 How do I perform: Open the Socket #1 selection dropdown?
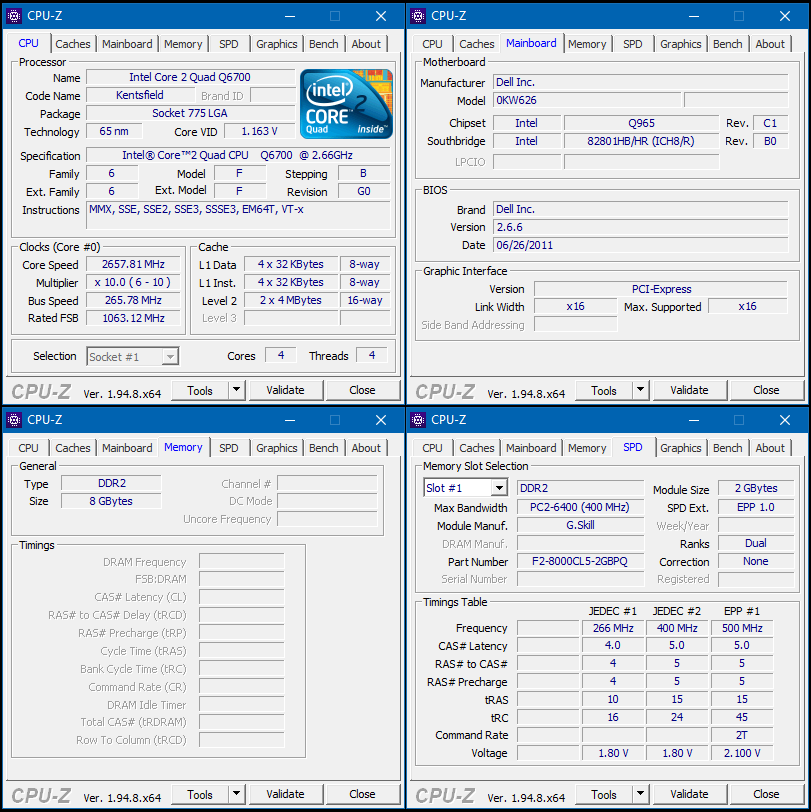coord(170,357)
